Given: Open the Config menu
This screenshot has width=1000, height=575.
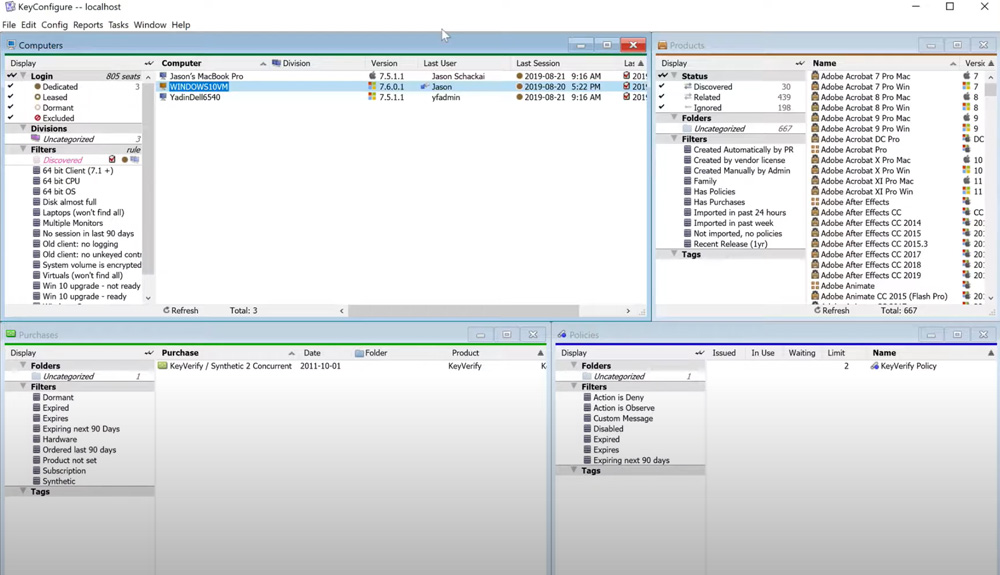Looking at the screenshot, I should (54, 25).
